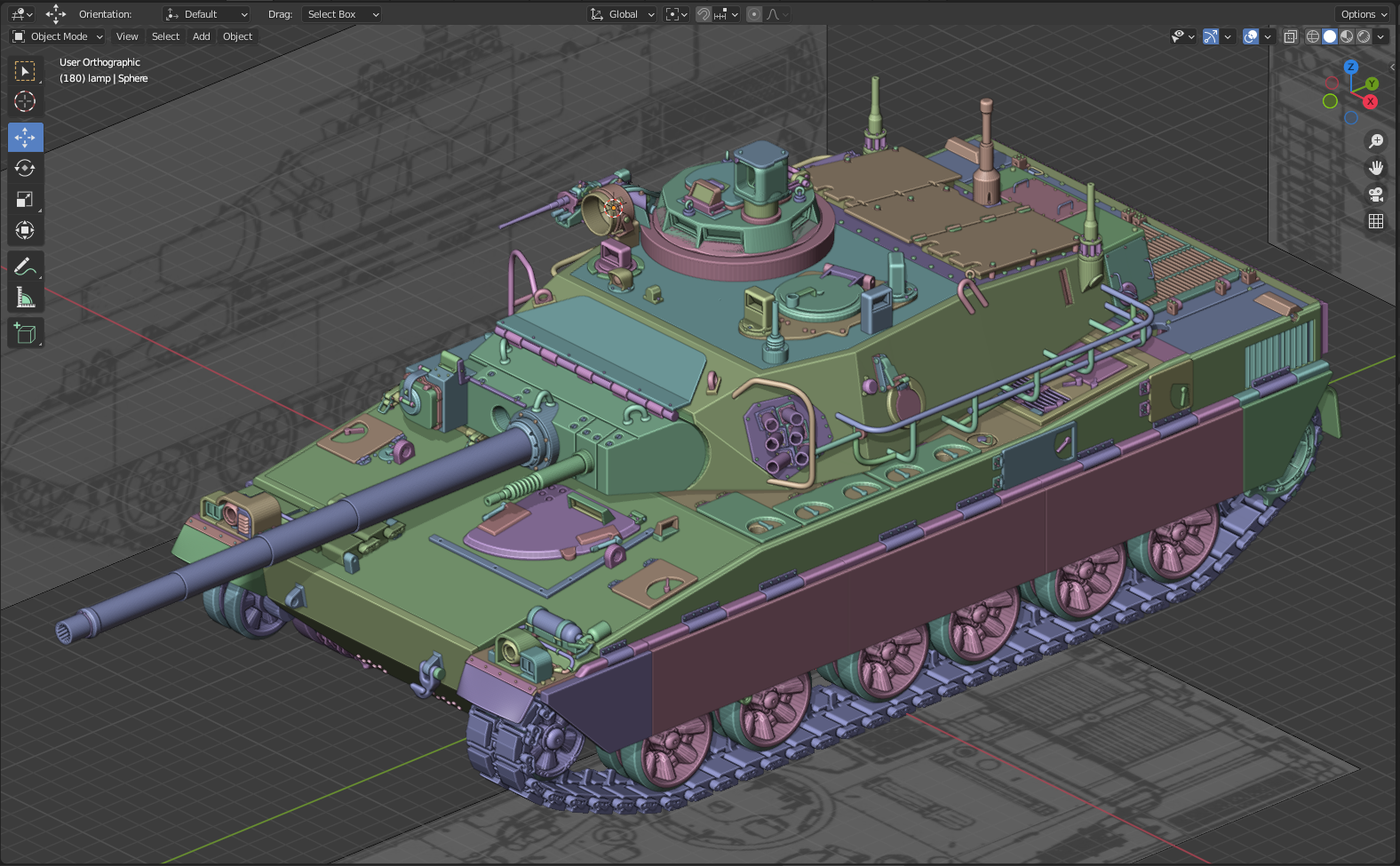Expand the Drag Select Box dropdown
The image size is (1400, 866).
[x=342, y=14]
